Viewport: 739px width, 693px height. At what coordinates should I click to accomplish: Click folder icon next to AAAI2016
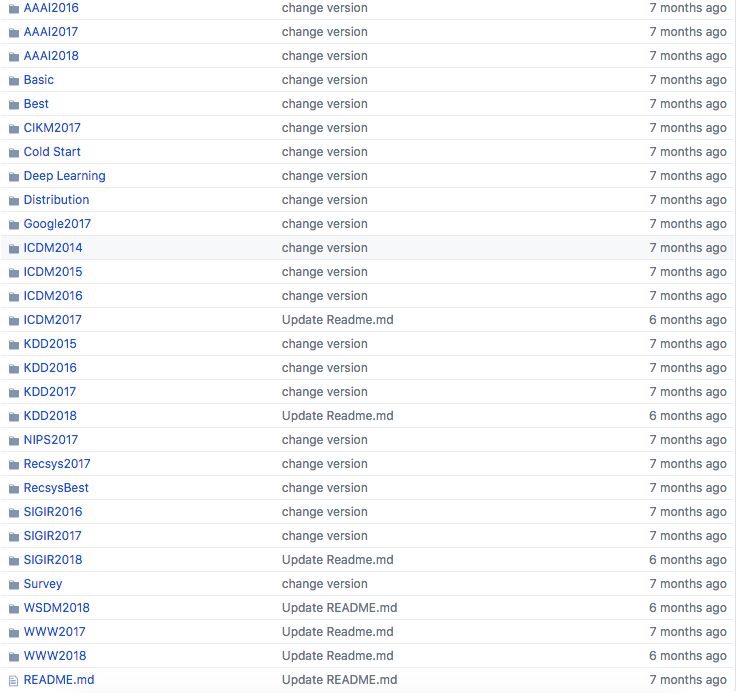pos(14,8)
